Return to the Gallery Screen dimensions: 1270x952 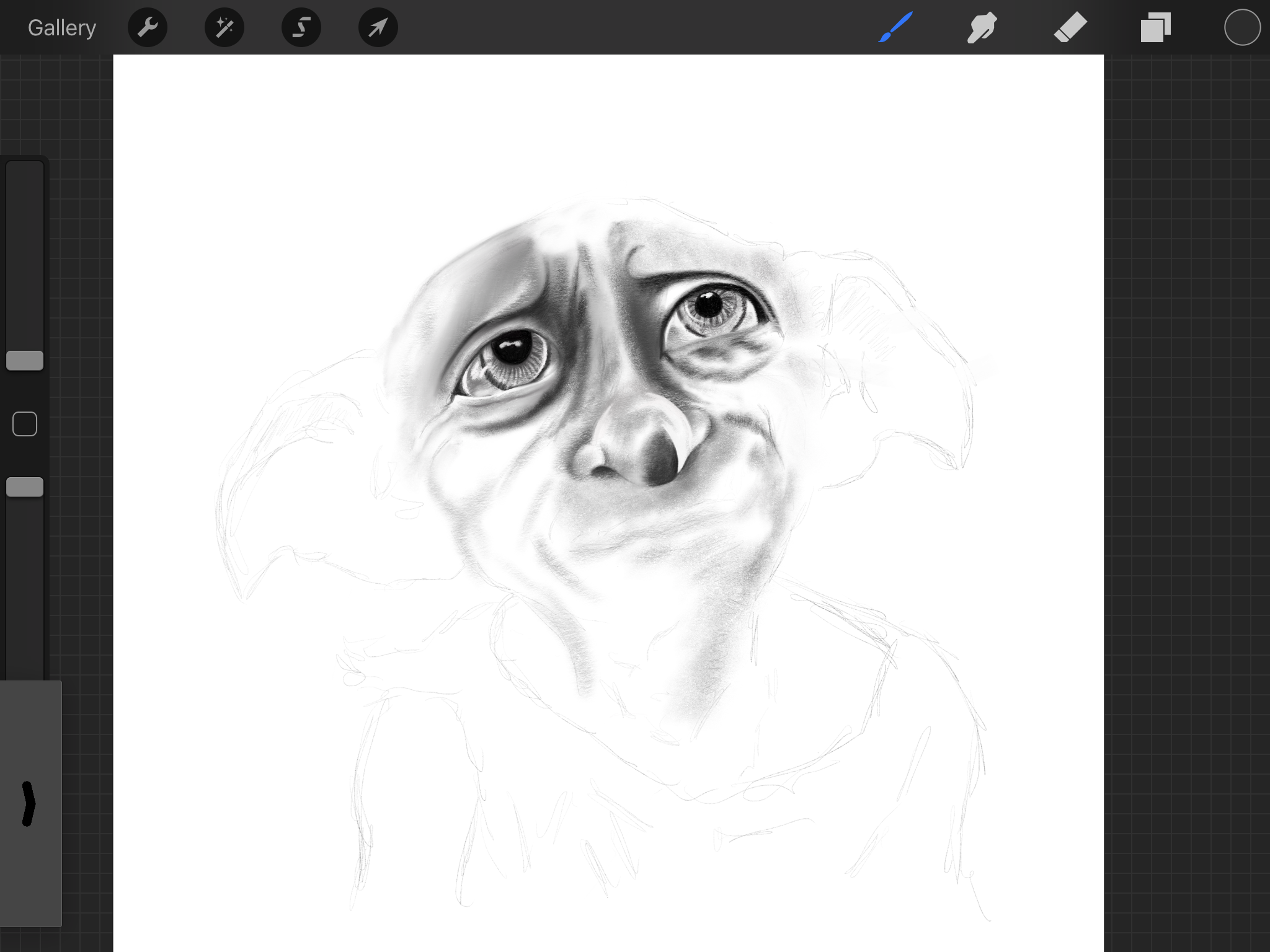coord(62,28)
